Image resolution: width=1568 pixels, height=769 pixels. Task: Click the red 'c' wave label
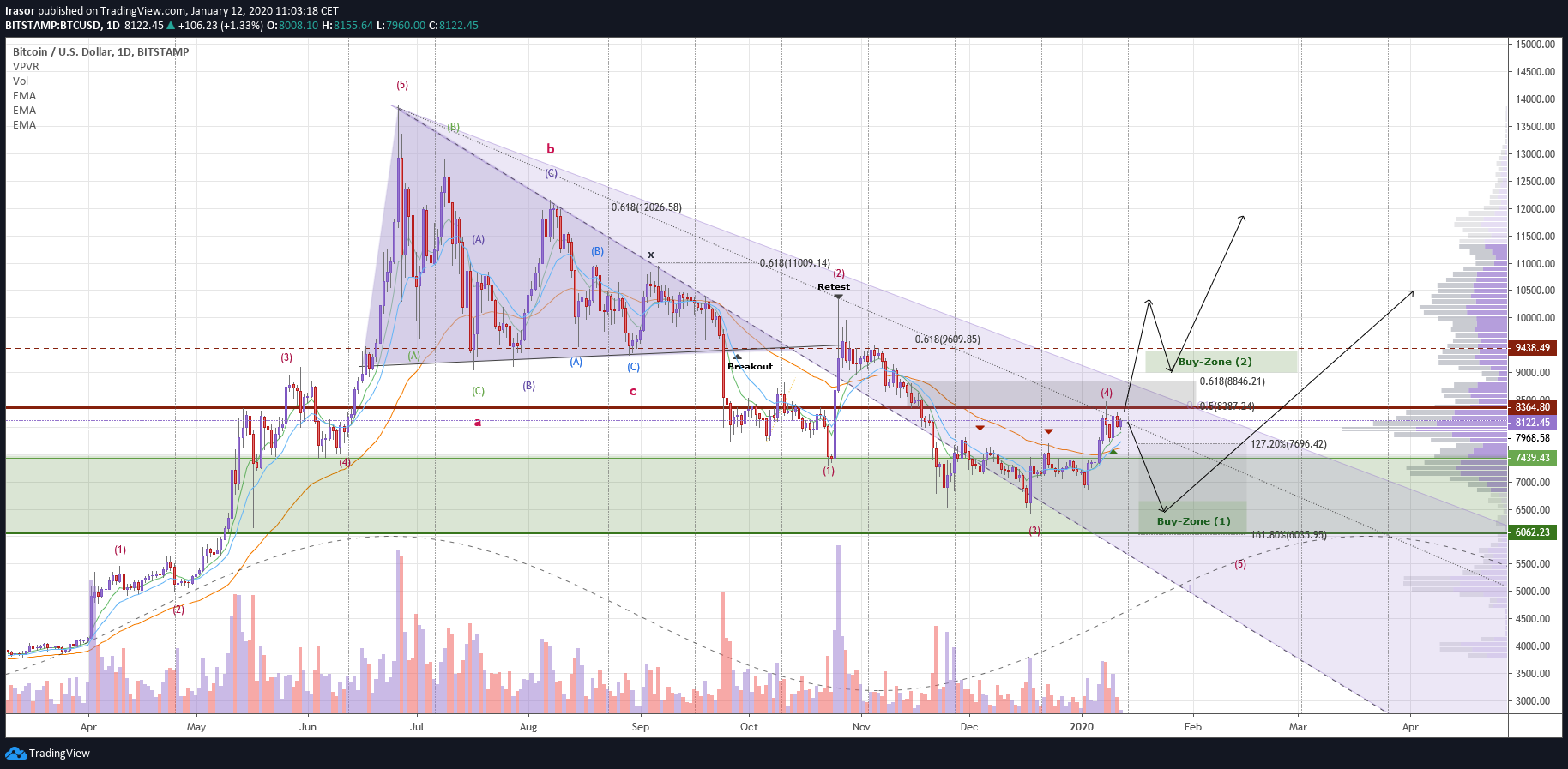[x=633, y=392]
